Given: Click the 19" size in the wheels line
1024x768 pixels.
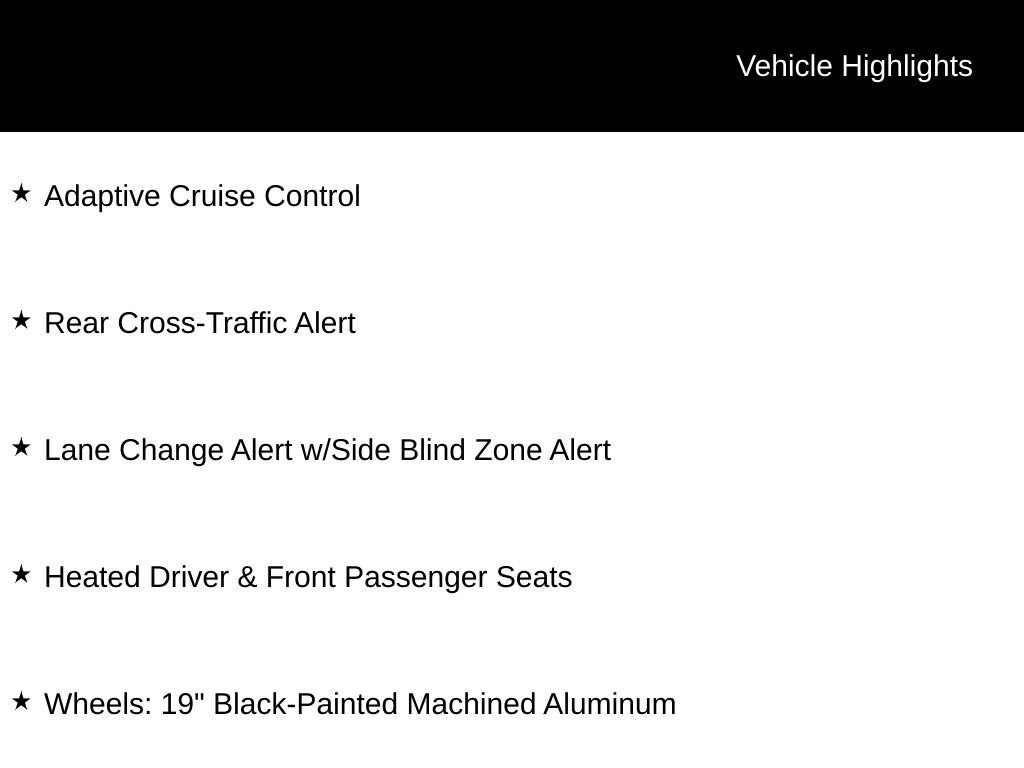Looking at the screenshot, I should click(x=182, y=704).
